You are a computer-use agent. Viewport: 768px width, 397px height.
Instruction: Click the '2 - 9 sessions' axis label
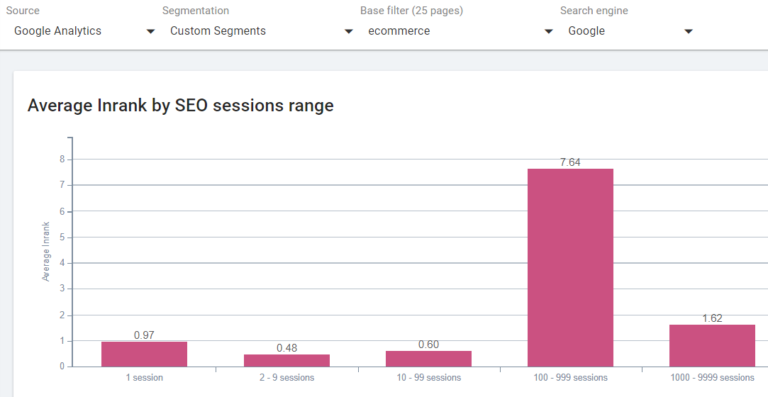[287, 378]
